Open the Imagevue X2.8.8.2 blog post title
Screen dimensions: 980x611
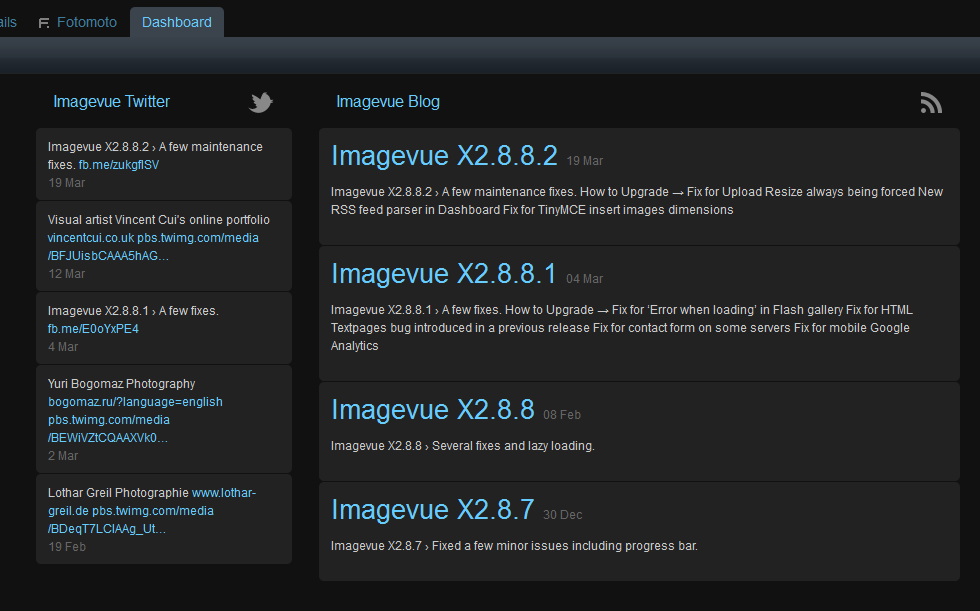pyautogui.click(x=444, y=156)
